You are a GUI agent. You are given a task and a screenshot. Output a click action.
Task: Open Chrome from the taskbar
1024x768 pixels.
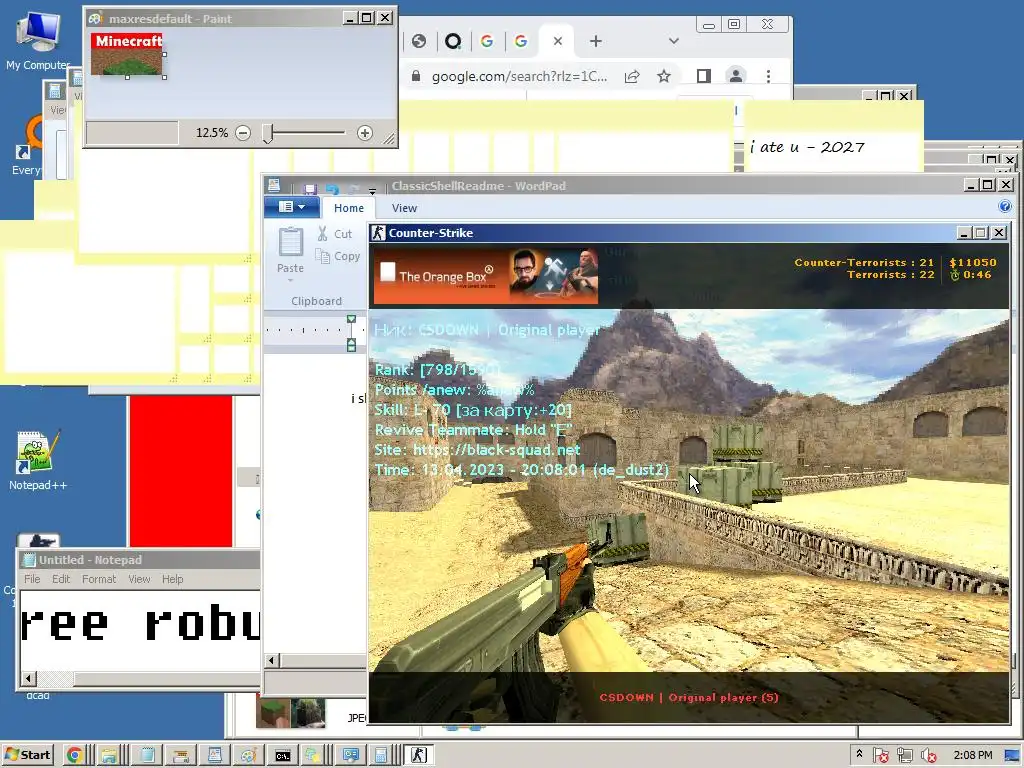(74, 755)
